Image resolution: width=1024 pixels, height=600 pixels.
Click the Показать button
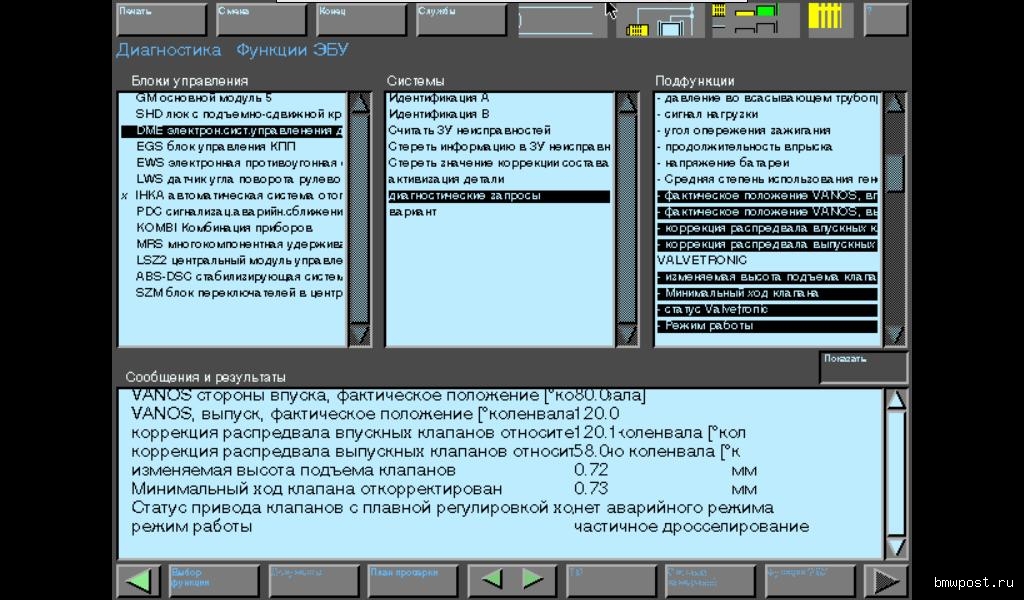pos(863,367)
